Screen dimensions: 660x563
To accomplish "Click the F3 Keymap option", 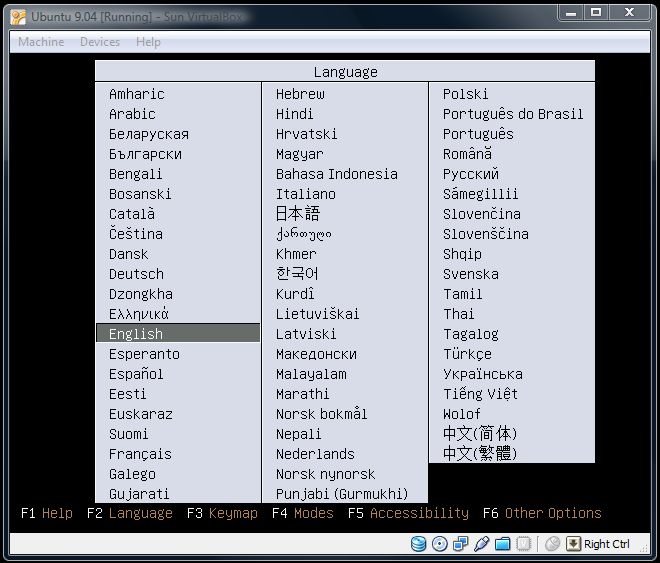I will click(222, 513).
